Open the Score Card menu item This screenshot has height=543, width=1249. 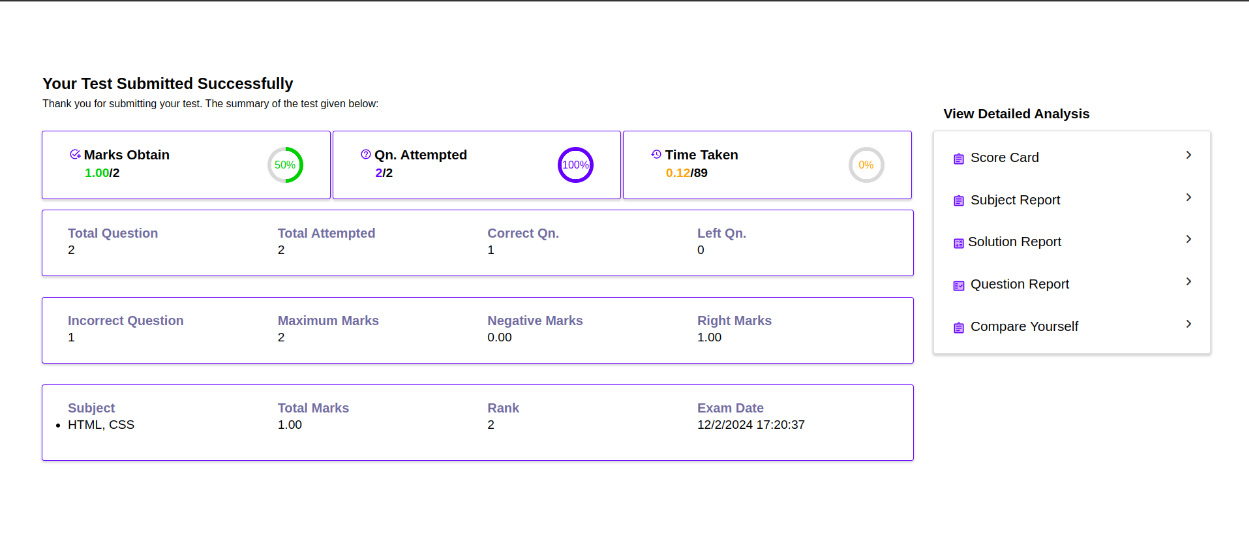point(1004,158)
